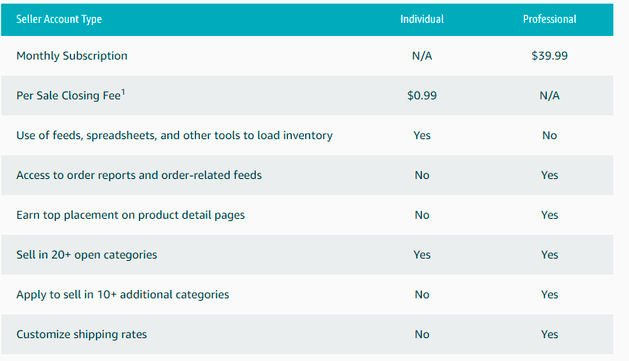The width and height of the screenshot is (629, 361).
Task: Click Sell in 20+ open categories label
Action: (87, 255)
